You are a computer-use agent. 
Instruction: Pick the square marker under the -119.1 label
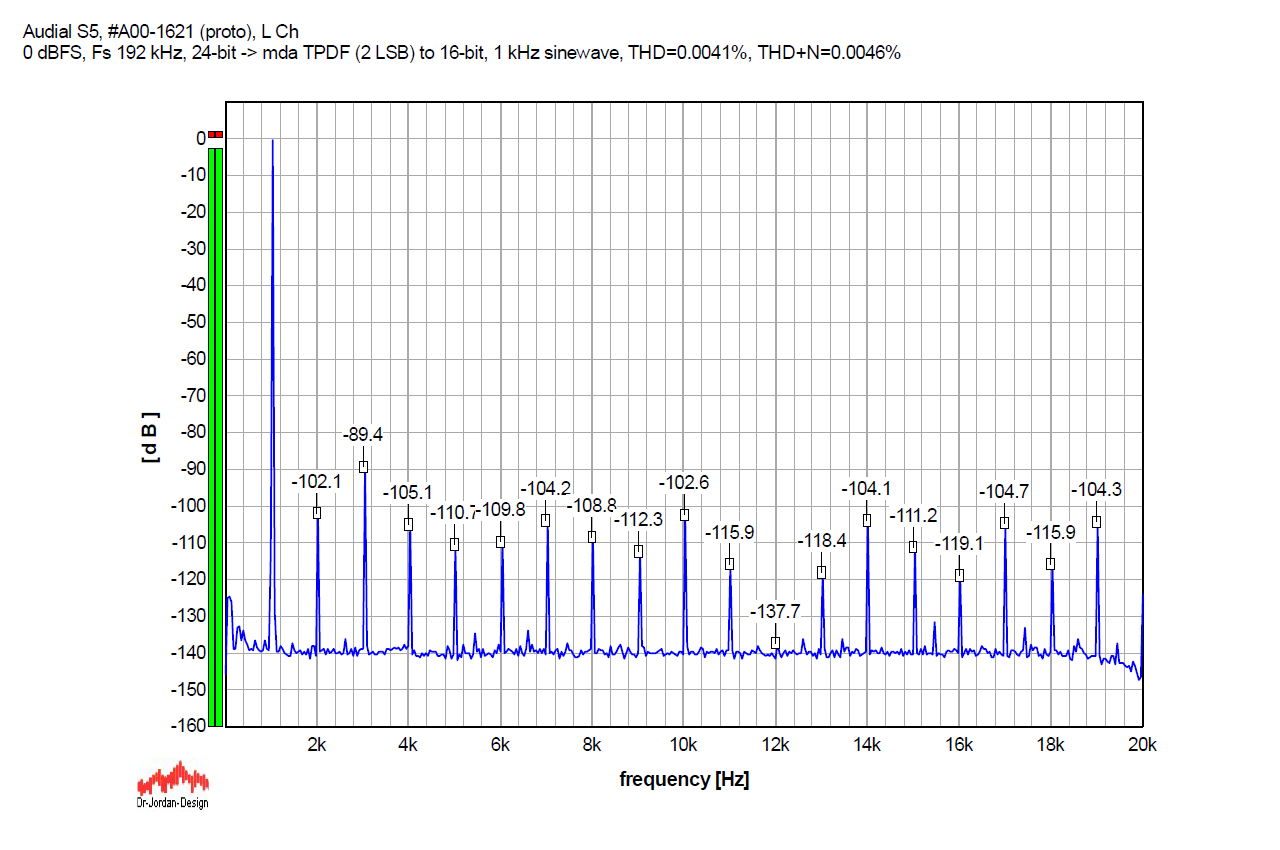pos(959,576)
